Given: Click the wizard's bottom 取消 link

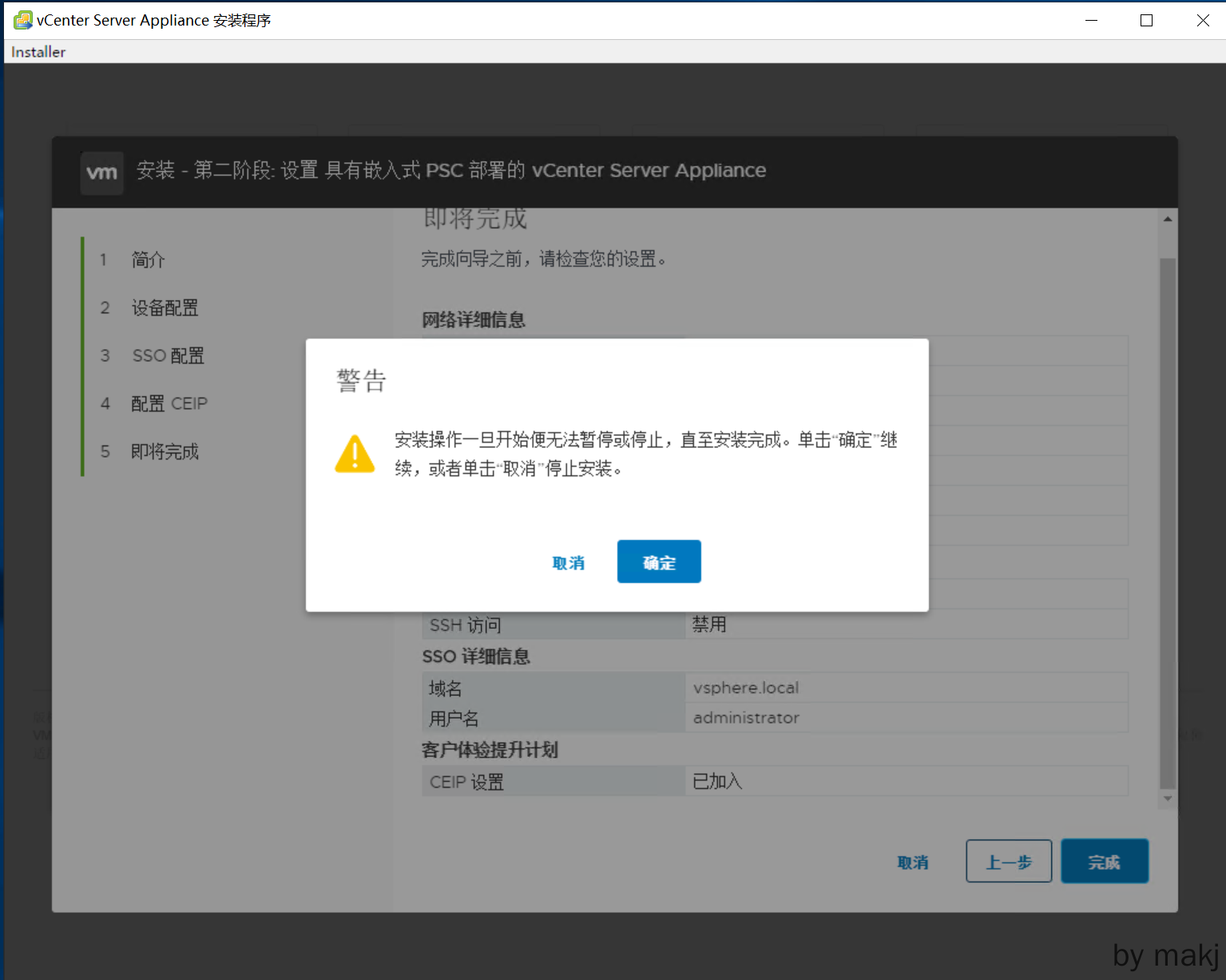Looking at the screenshot, I should click(x=912, y=863).
